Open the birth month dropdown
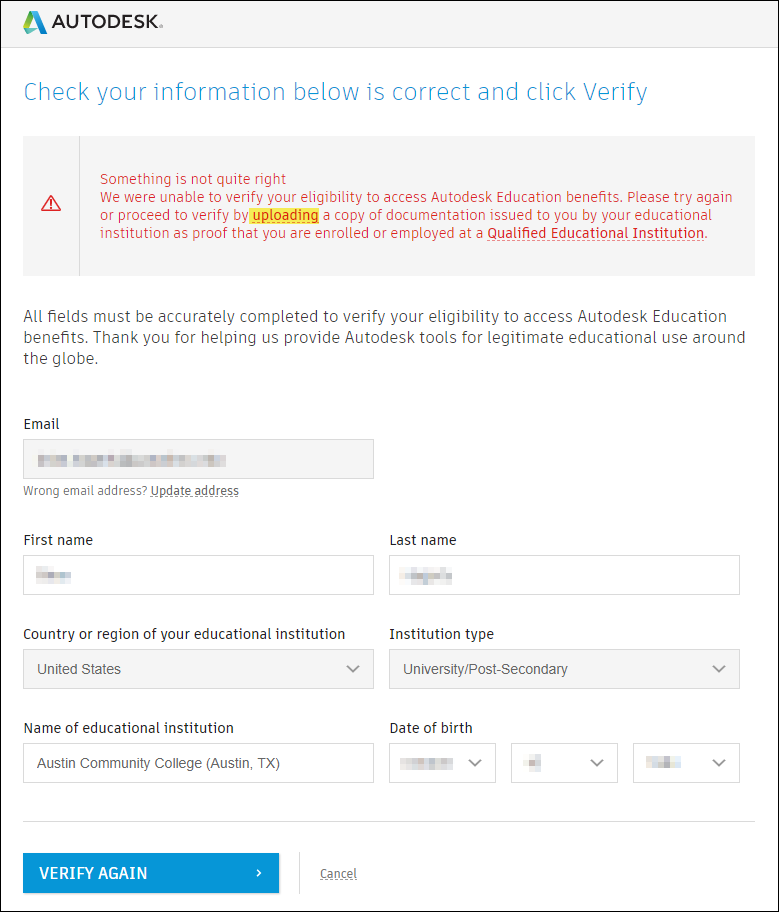The height and width of the screenshot is (912, 779). pyautogui.click(x=442, y=763)
